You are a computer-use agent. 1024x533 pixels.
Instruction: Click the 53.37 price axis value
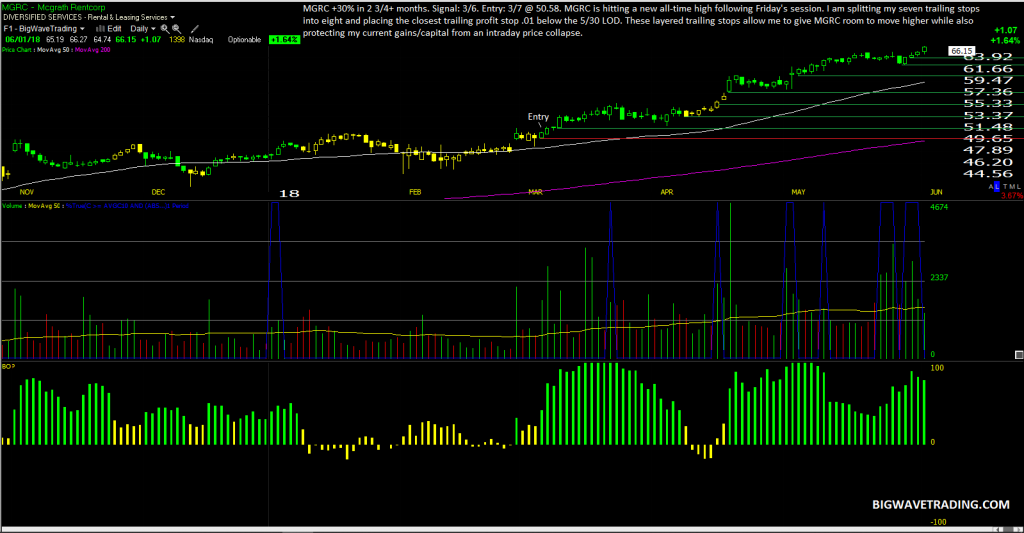[988, 116]
